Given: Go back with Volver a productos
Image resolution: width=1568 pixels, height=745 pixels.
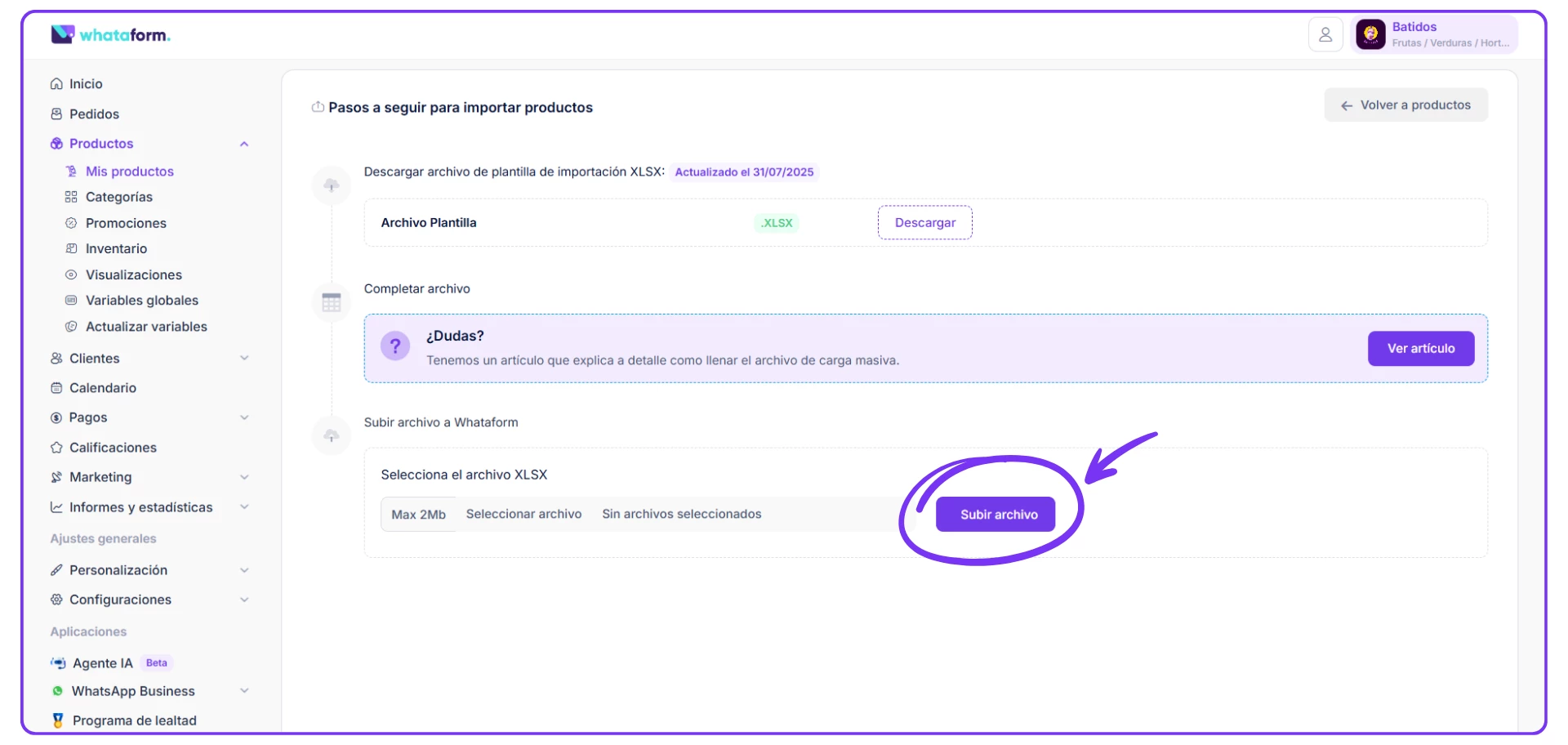Looking at the screenshot, I should [x=1405, y=105].
